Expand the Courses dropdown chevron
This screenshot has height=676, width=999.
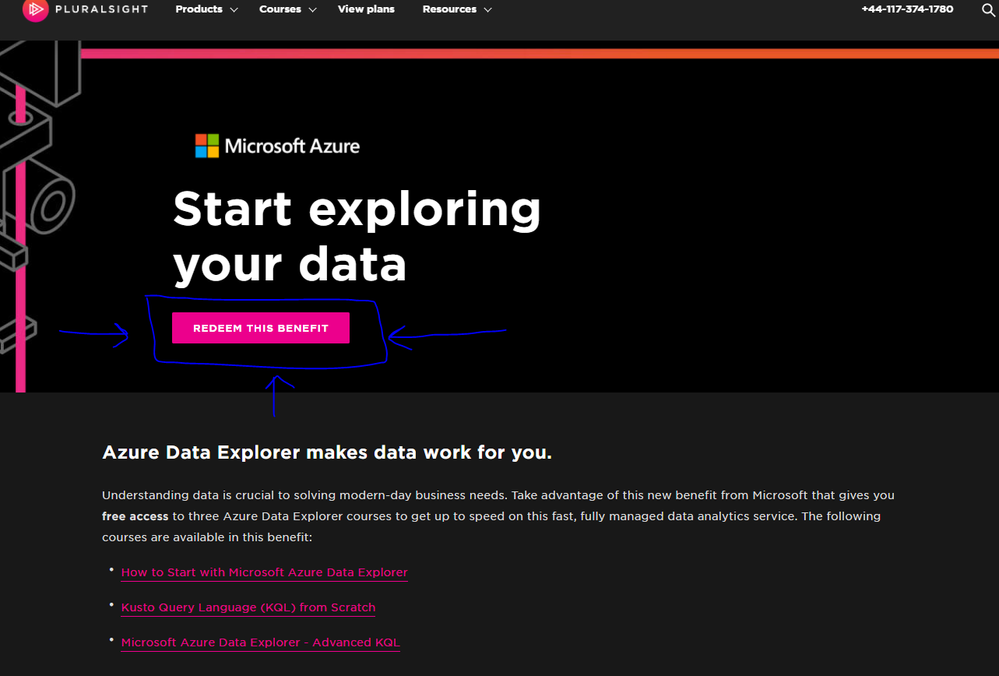[x=312, y=10]
